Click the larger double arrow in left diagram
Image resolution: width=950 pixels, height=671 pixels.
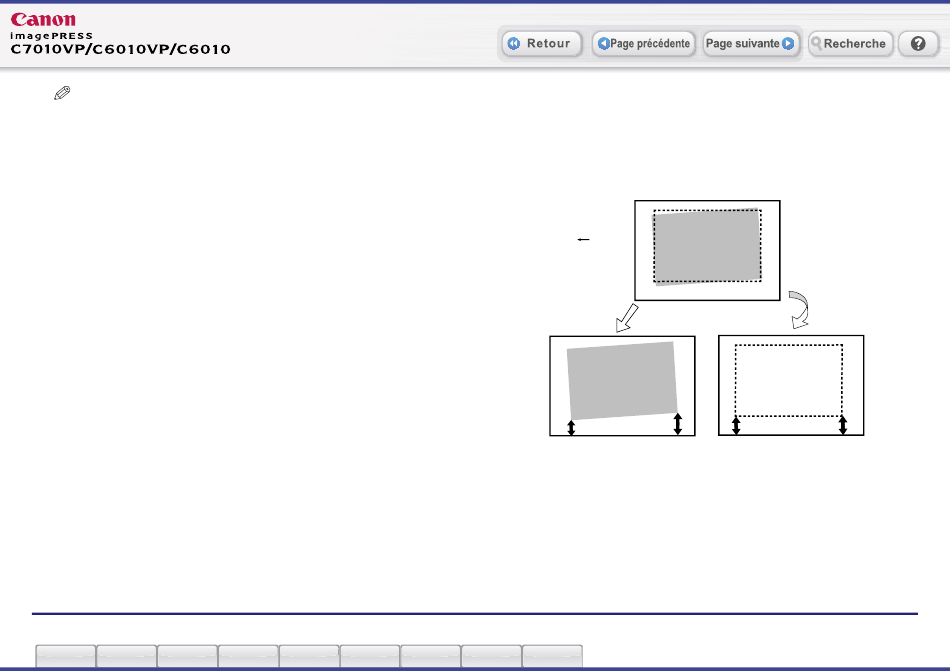678,424
